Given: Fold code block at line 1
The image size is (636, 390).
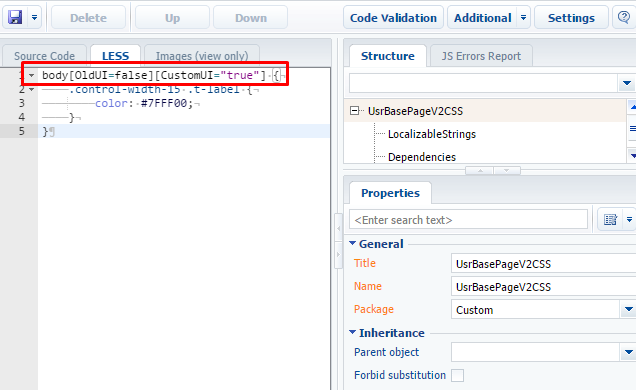Looking at the screenshot, I should point(31,75).
